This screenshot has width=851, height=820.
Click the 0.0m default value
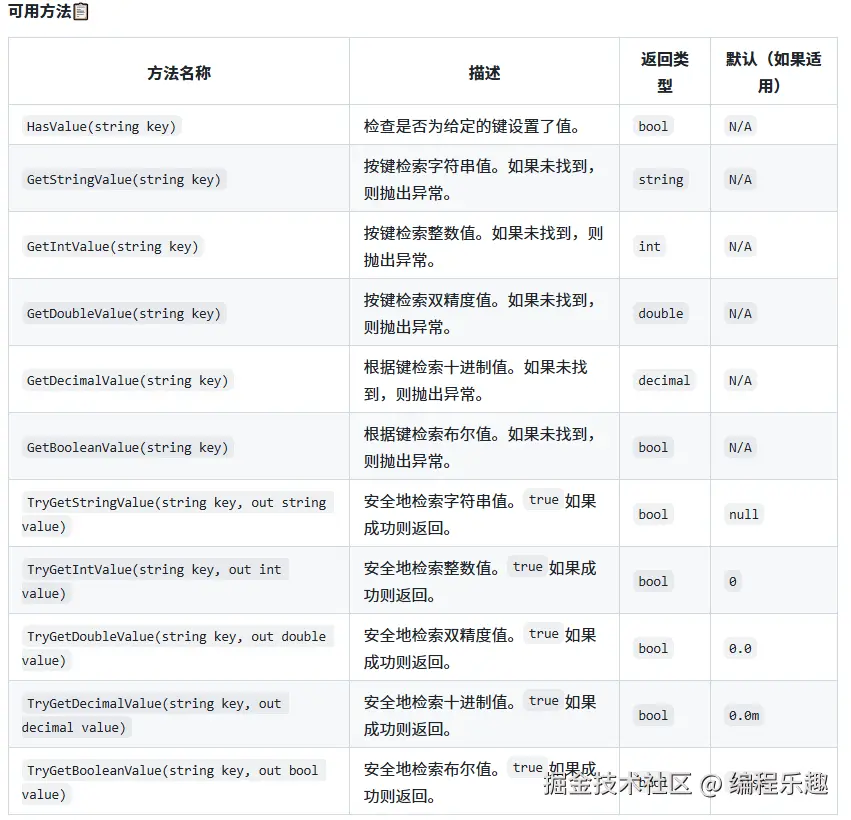[744, 716]
